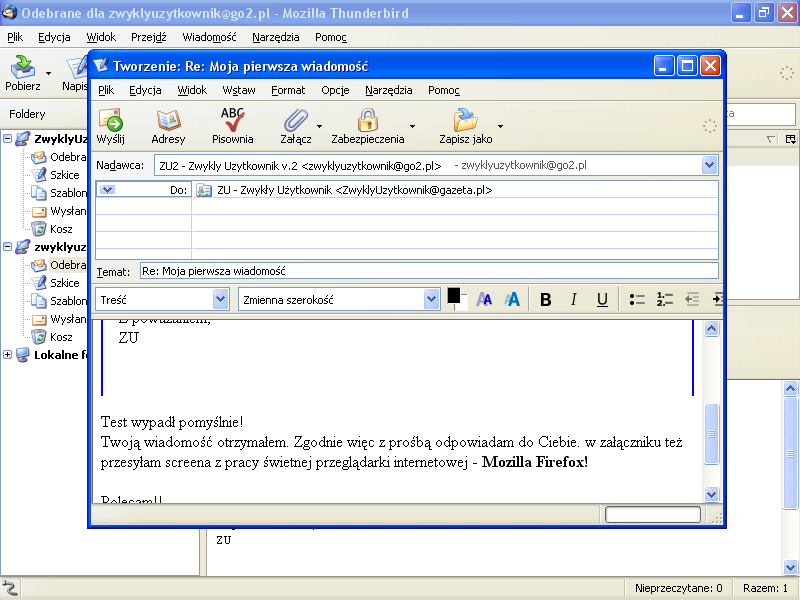
Task: Open Edycja menu in compose window
Action: tap(145, 90)
